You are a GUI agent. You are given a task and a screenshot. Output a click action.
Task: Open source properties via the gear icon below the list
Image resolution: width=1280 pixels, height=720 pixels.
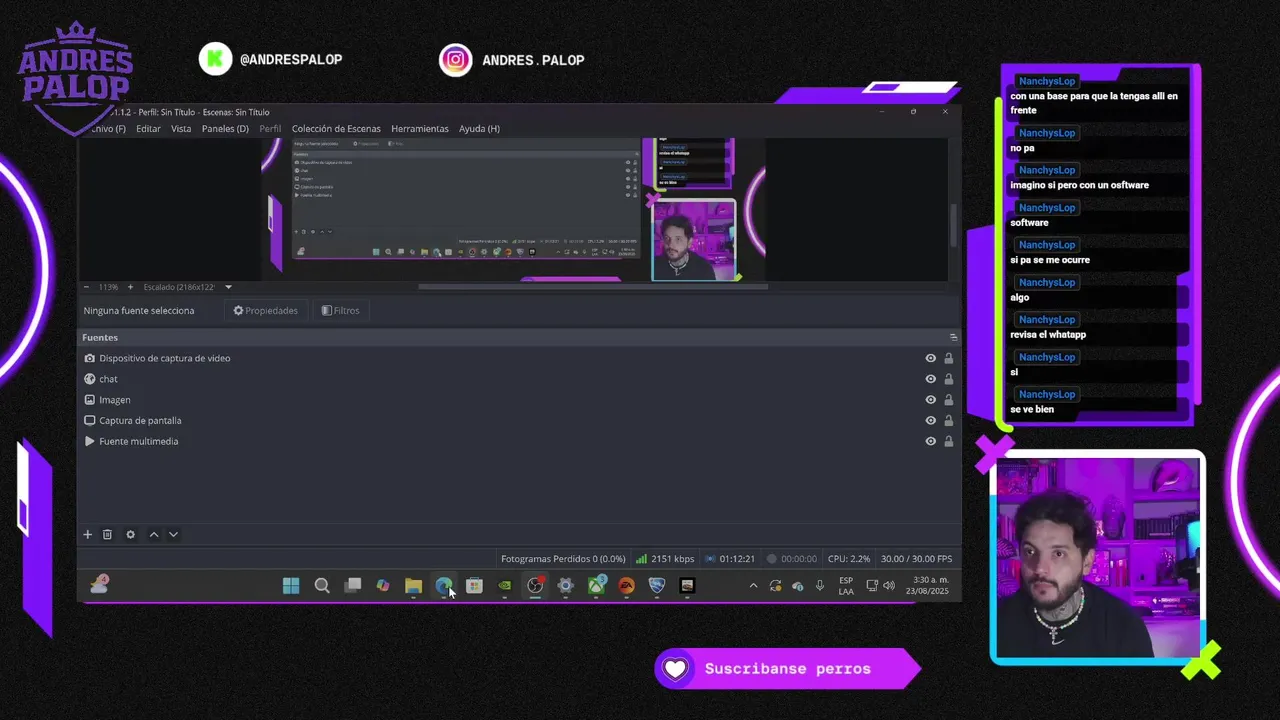[x=130, y=535]
